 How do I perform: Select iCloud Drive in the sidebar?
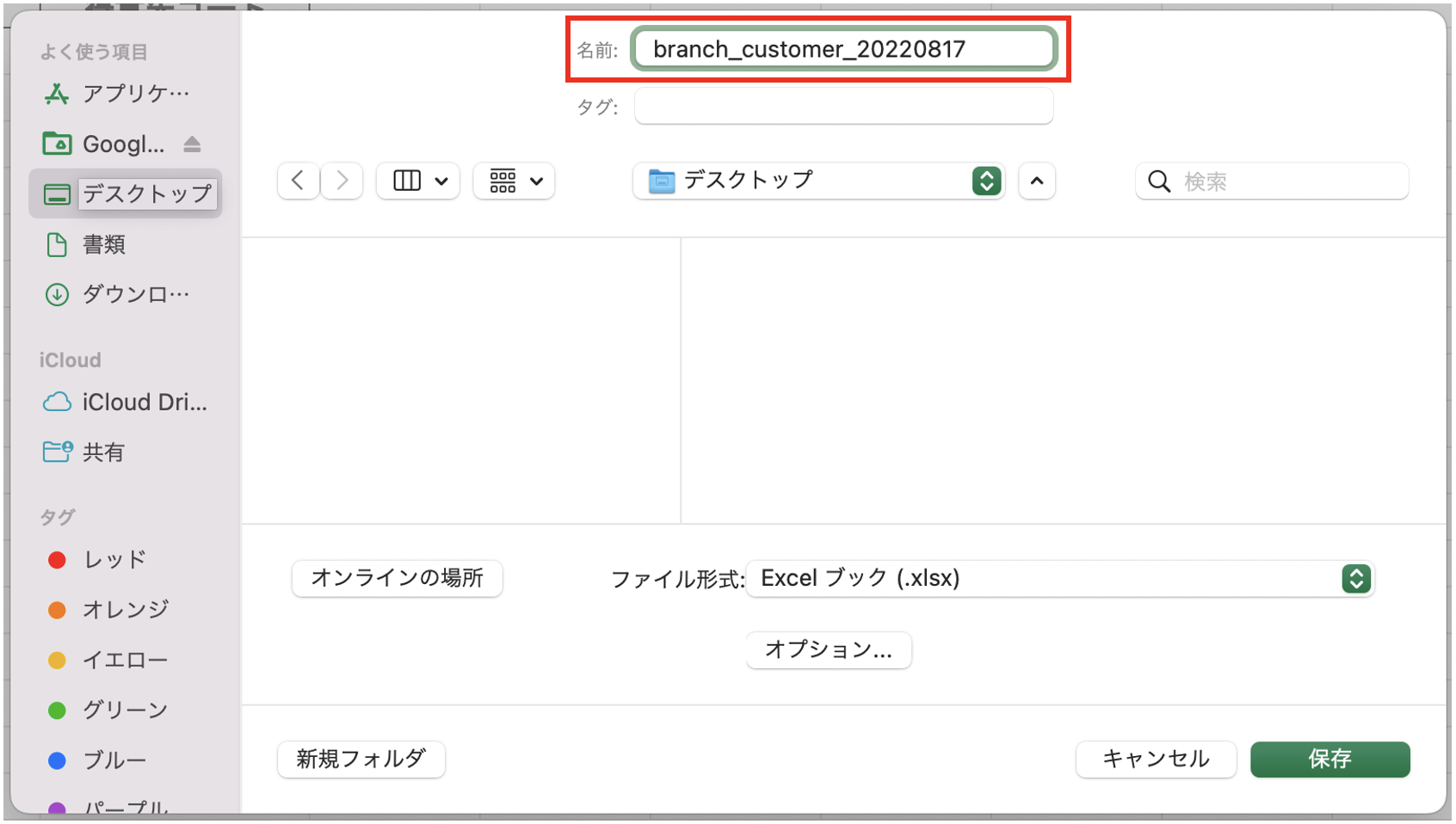point(126,402)
